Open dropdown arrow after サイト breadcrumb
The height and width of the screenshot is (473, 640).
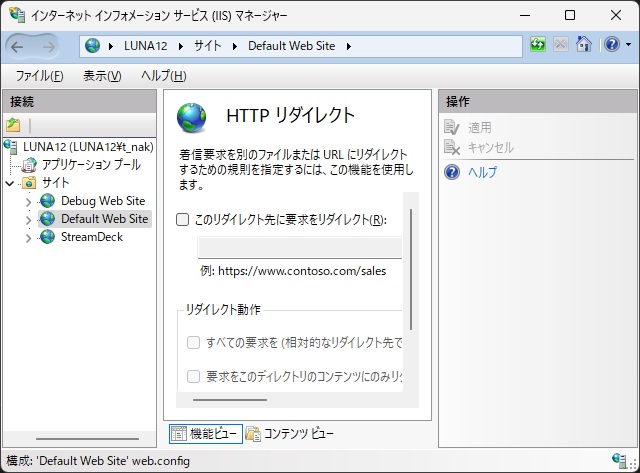pyautogui.click(x=235, y=47)
